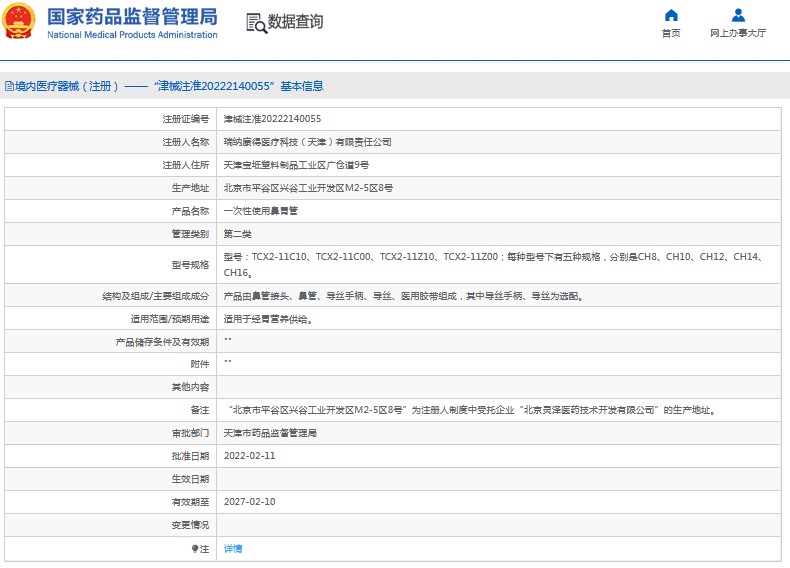
Task: Select production address 北京市平谷区兴谷工业开发区M2-5区8号
Action: pyautogui.click(x=308, y=188)
